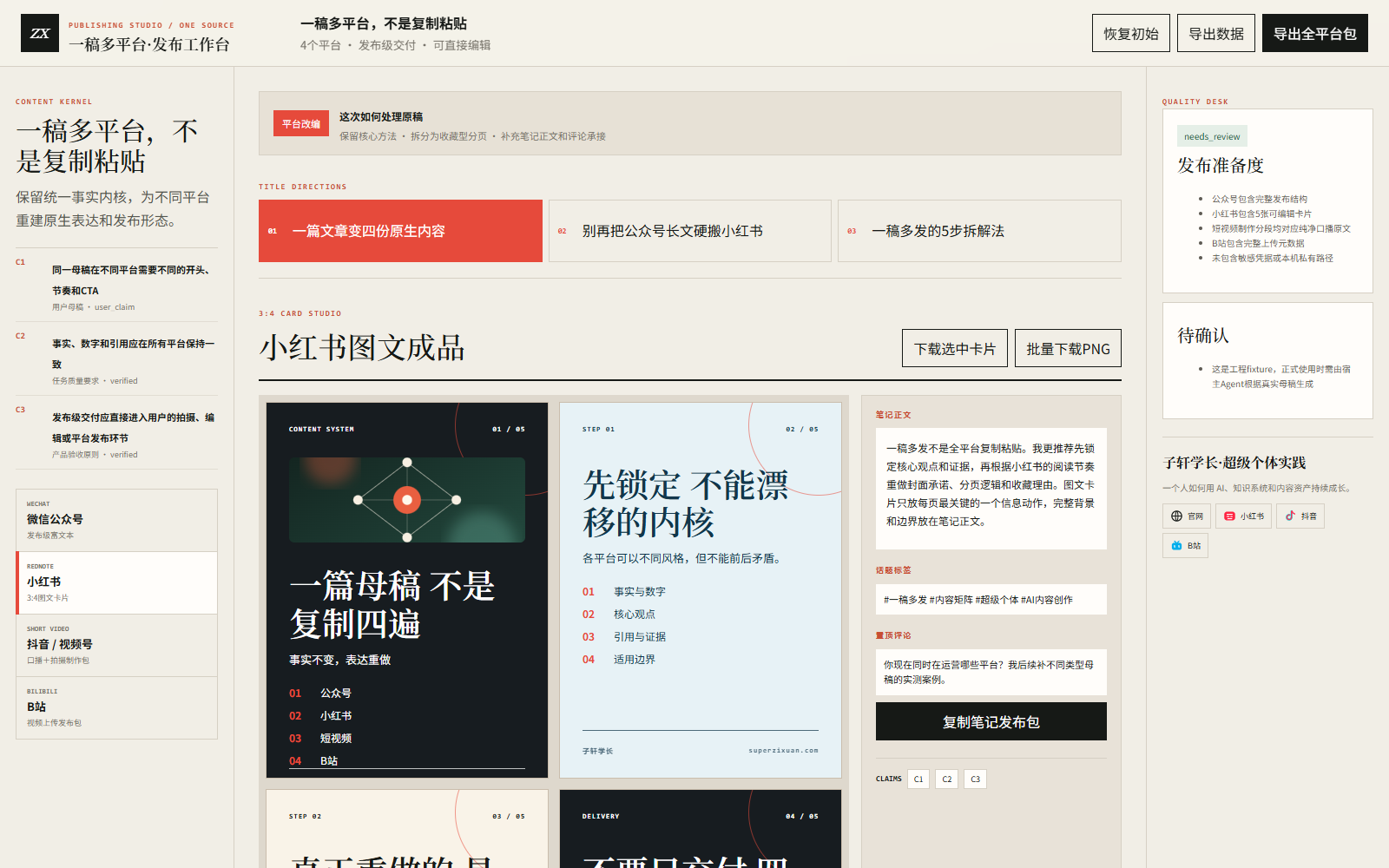Switch to the 微信公众号 platform tab
The height and width of the screenshot is (868, 1389).
click(116, 520)
